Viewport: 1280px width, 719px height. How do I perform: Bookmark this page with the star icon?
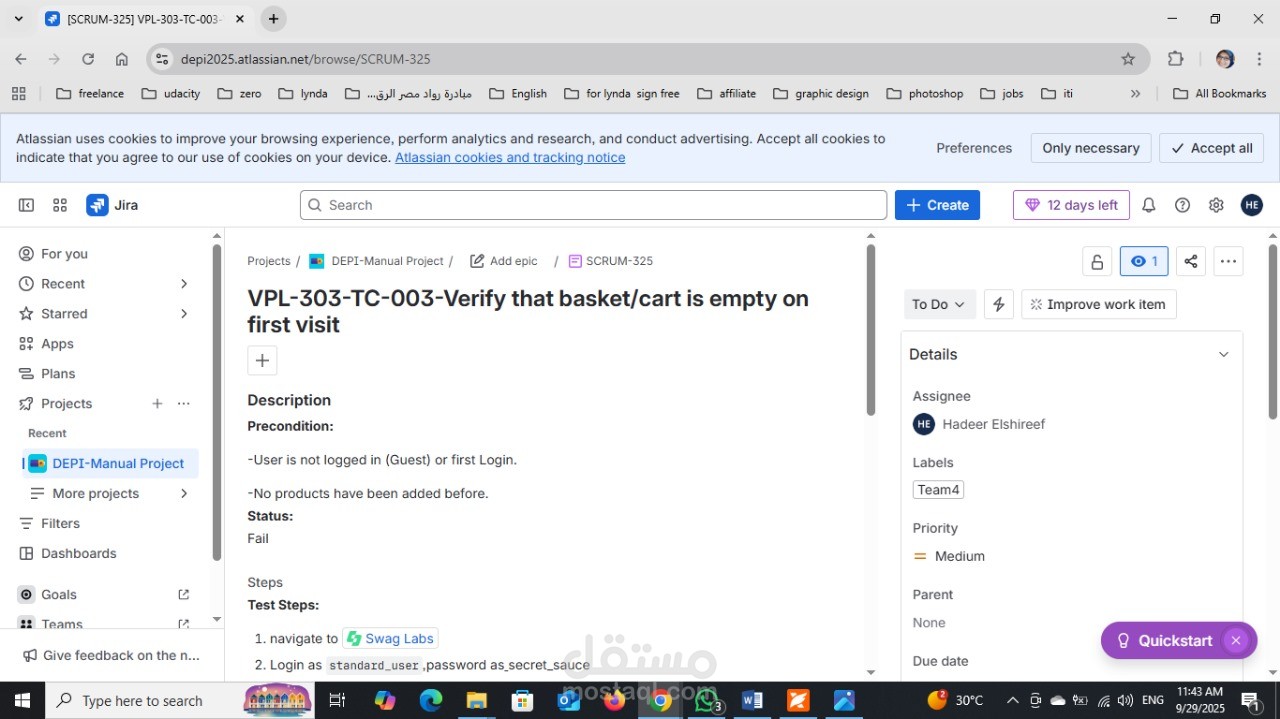pyautogui.click(x=1128, y=59)
